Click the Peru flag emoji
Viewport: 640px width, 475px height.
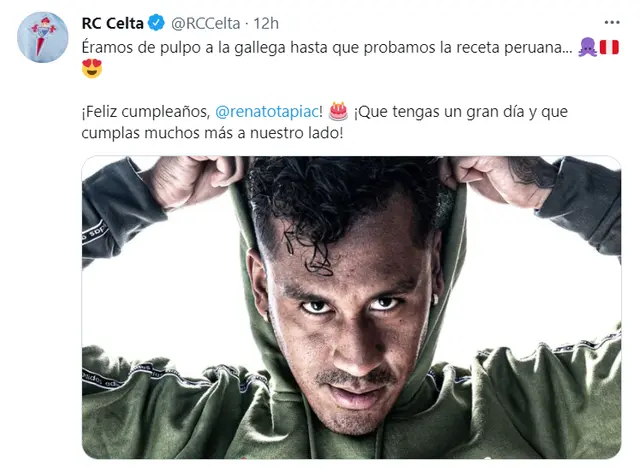tap(609, 48)
